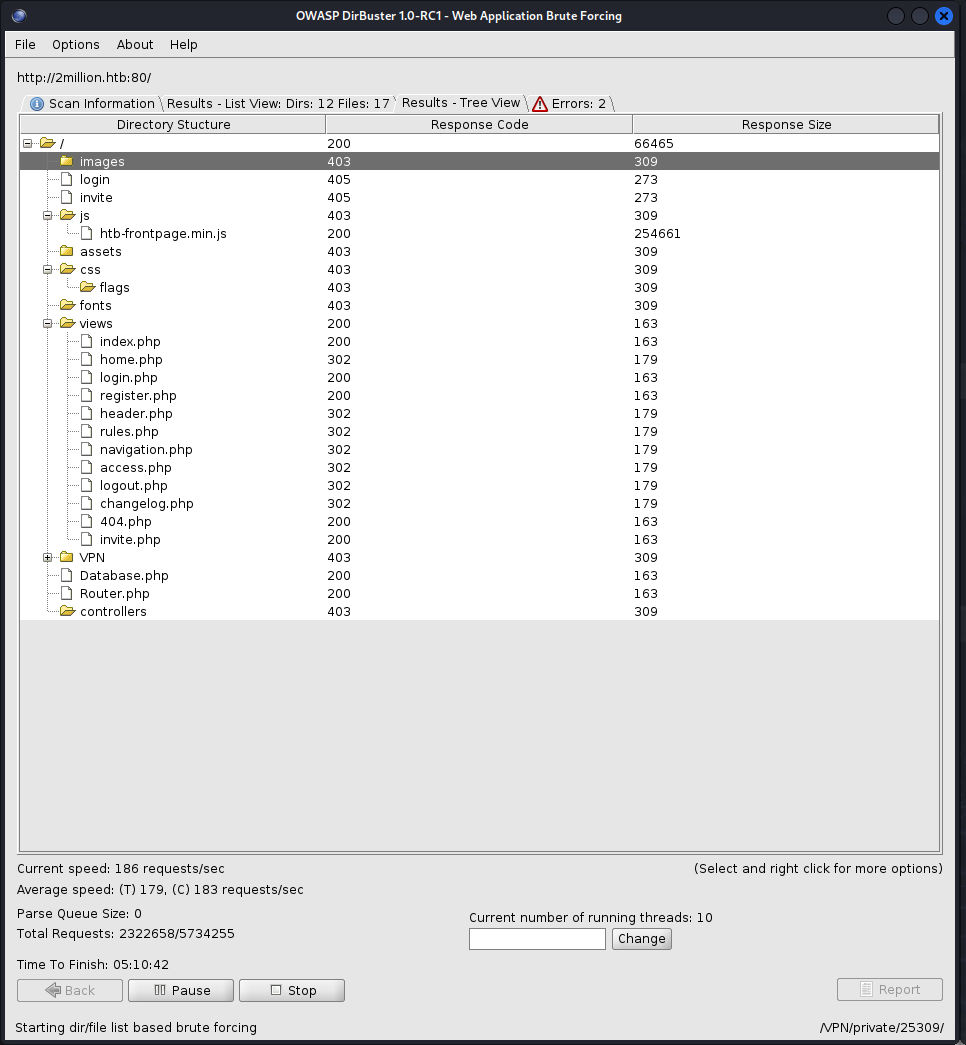Click the controllers folder icon

(x=67, y=611)
